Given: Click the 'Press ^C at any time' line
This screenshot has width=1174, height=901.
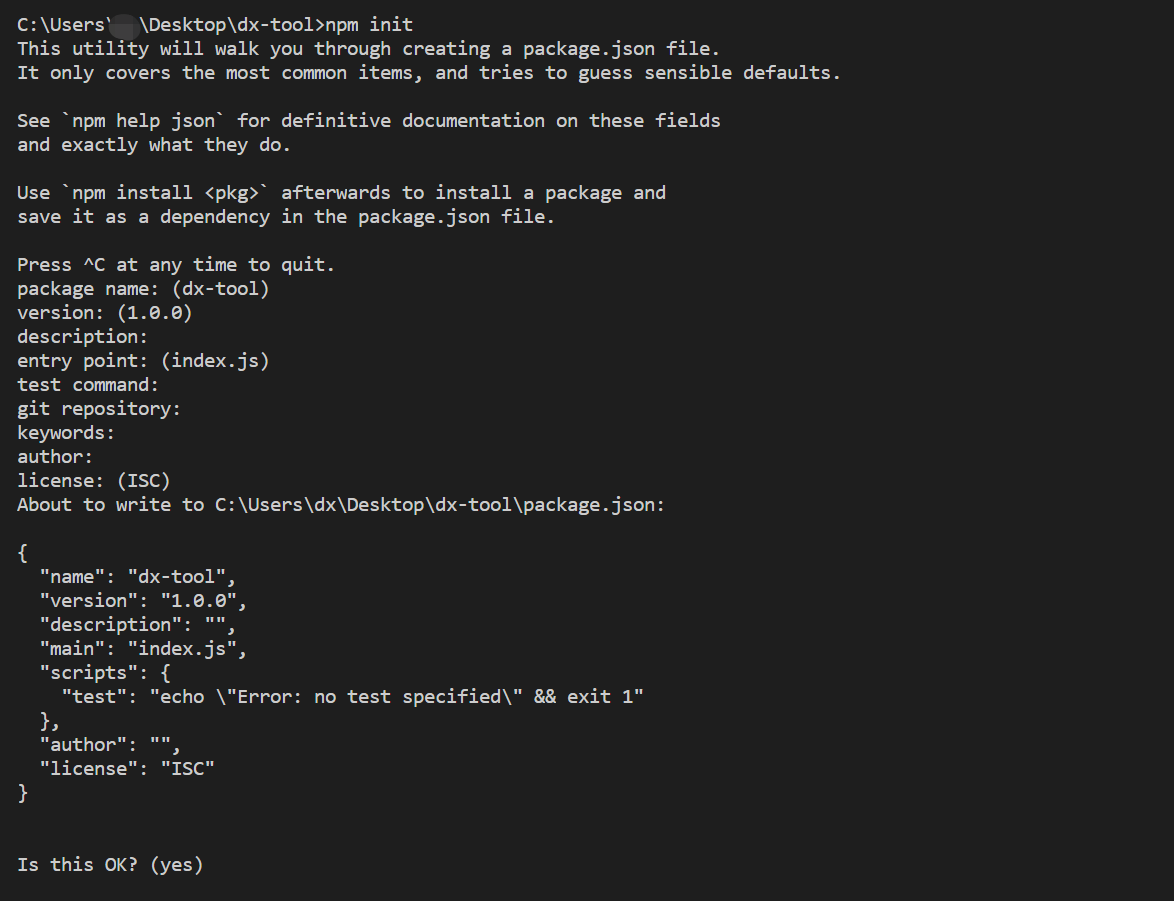Looking at the screenshot, I should 176,264.
